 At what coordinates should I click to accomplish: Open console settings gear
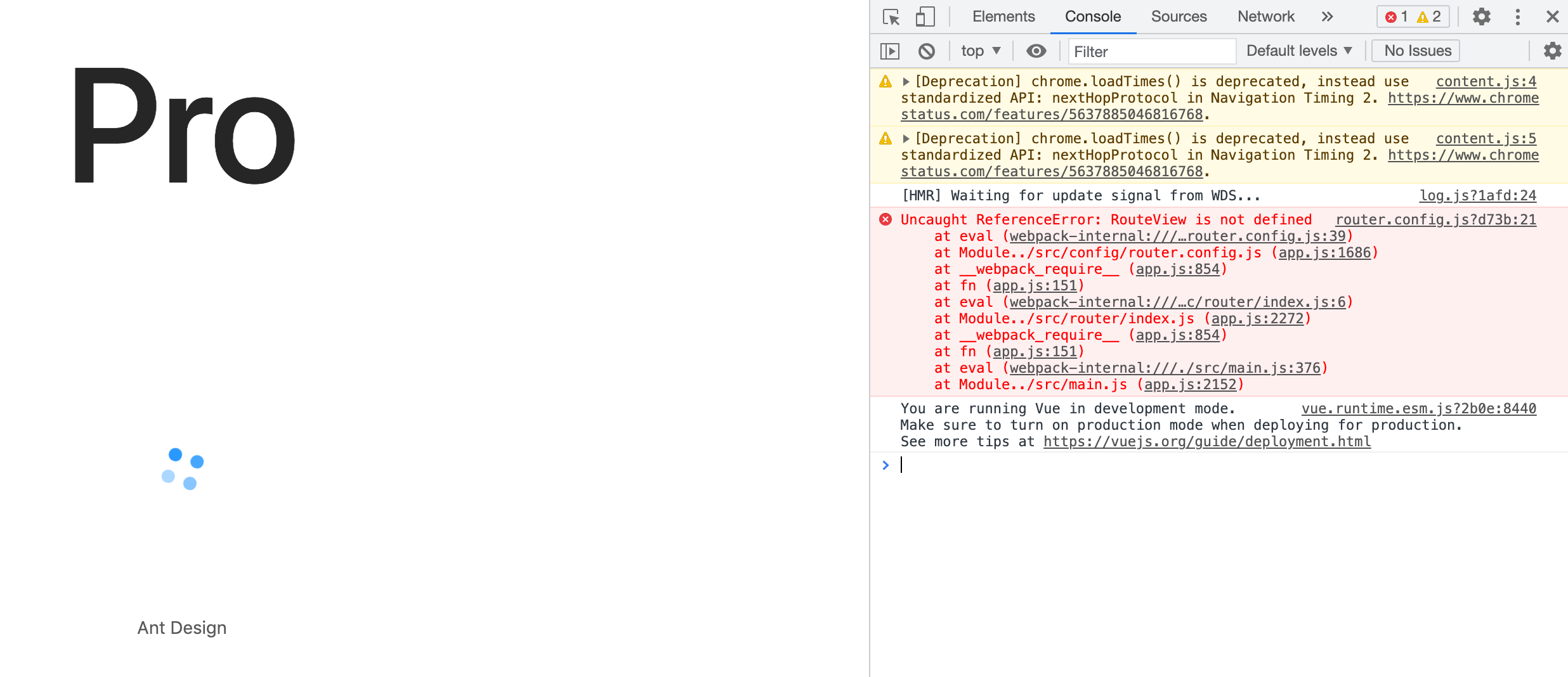(x=1552, y=51)
